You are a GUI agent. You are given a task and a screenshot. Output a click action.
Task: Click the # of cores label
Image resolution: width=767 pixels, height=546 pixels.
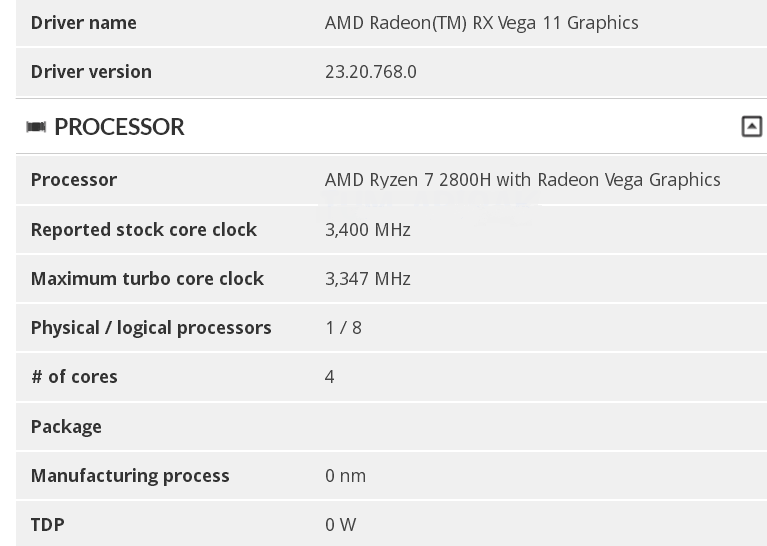click(74, 376)
